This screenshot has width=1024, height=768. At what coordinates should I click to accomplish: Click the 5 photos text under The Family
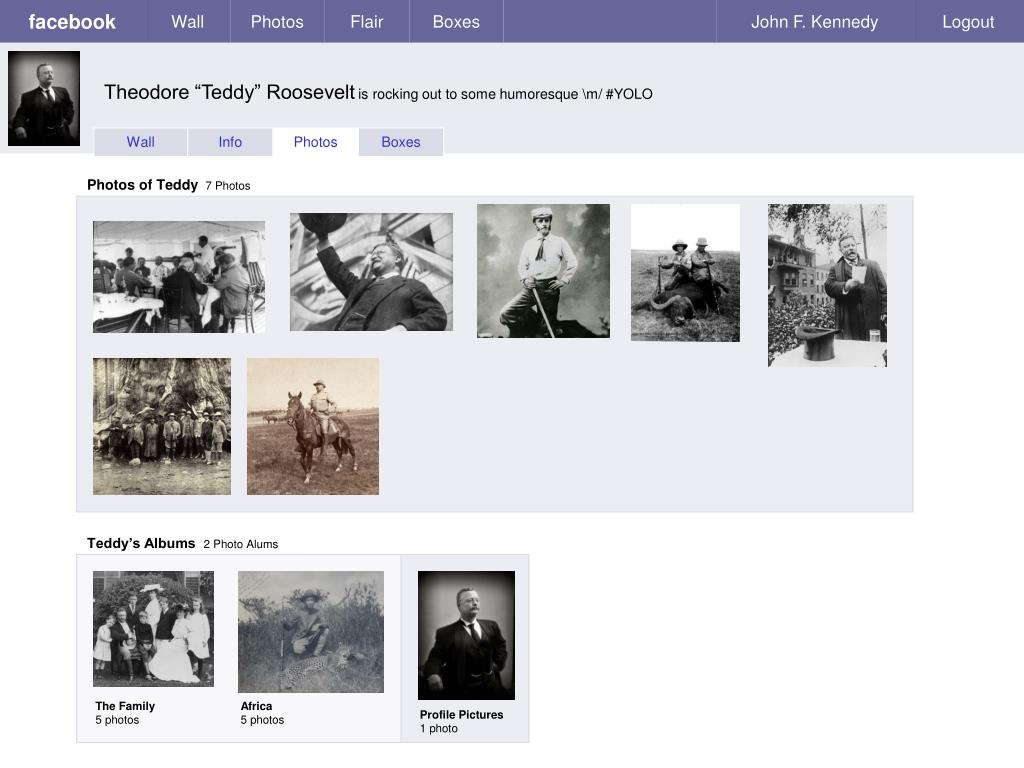tap(117, 720)
